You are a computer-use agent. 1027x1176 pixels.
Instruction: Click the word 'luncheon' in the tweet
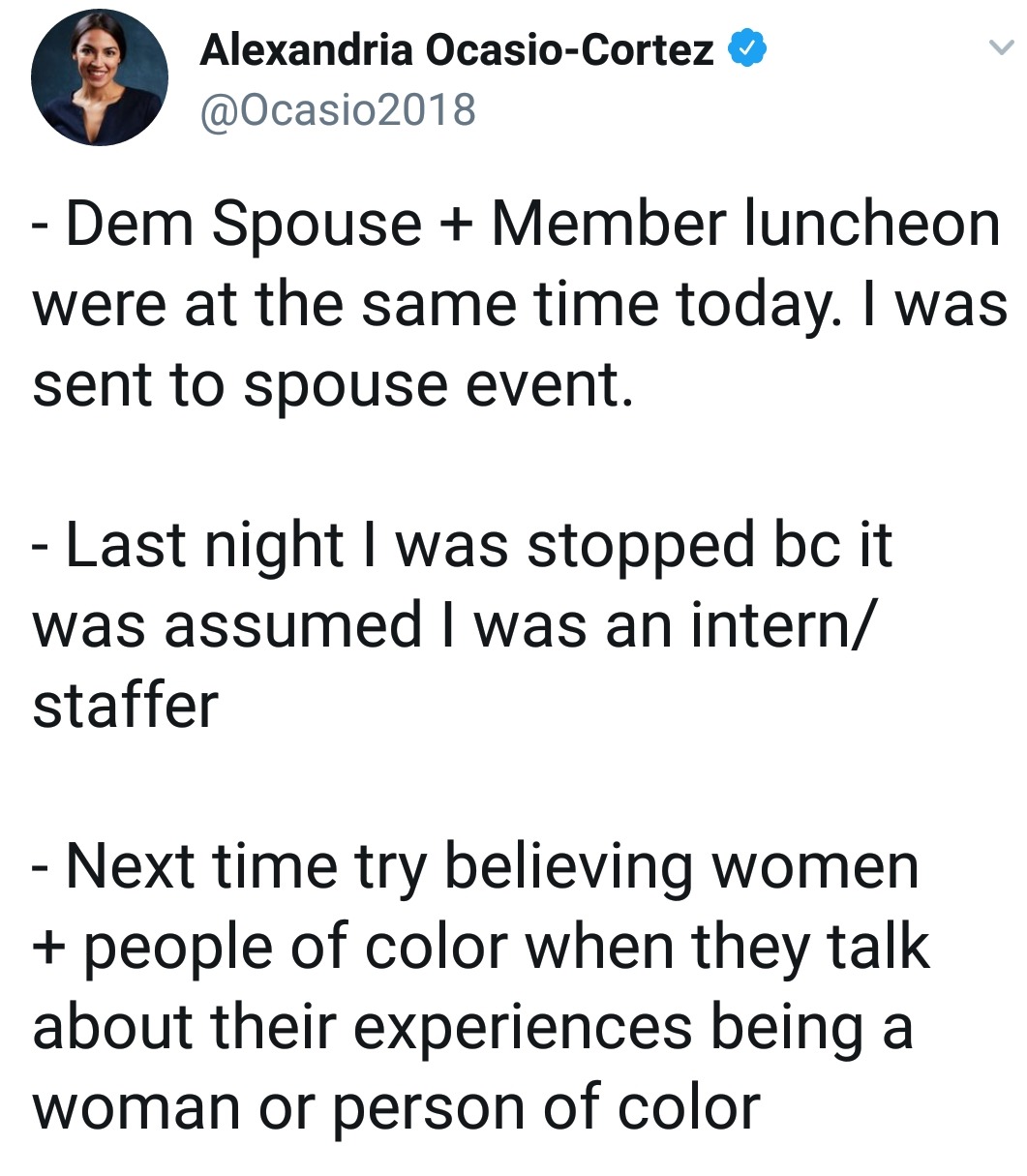pyautogui.click(x=872, y=223)
